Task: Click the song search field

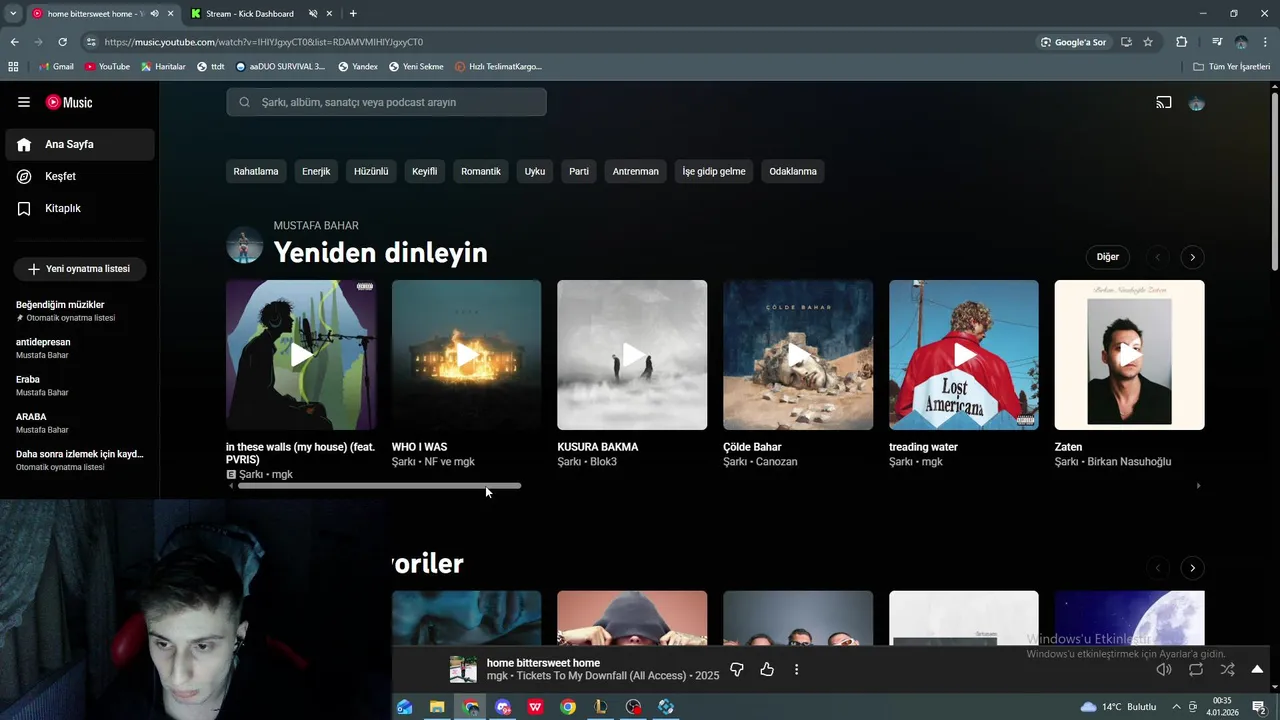Action: click(386, 102)
